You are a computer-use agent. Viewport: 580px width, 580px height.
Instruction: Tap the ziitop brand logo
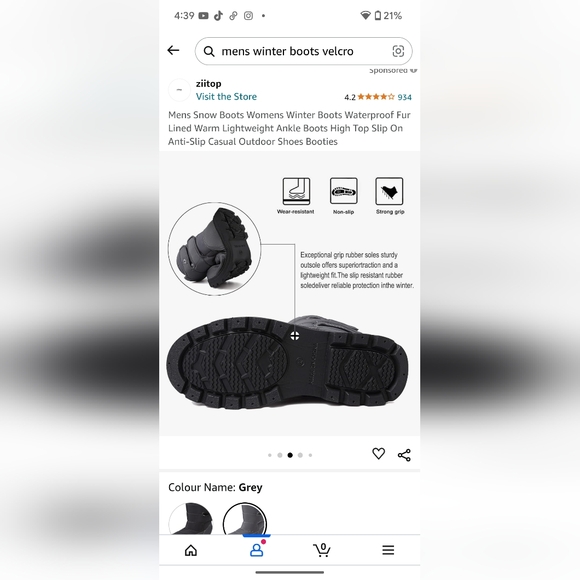click(179, 90)
